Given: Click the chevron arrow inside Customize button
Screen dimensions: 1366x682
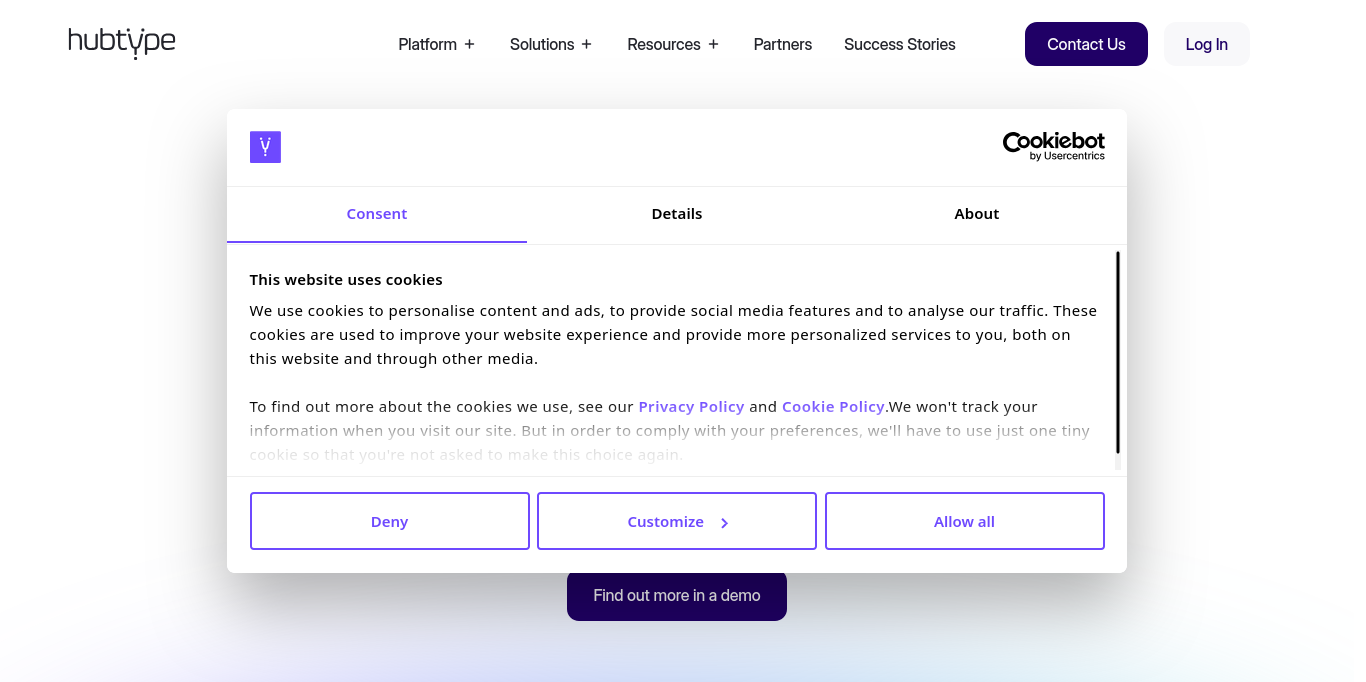Looking at the screenshot, I should 722,521.
